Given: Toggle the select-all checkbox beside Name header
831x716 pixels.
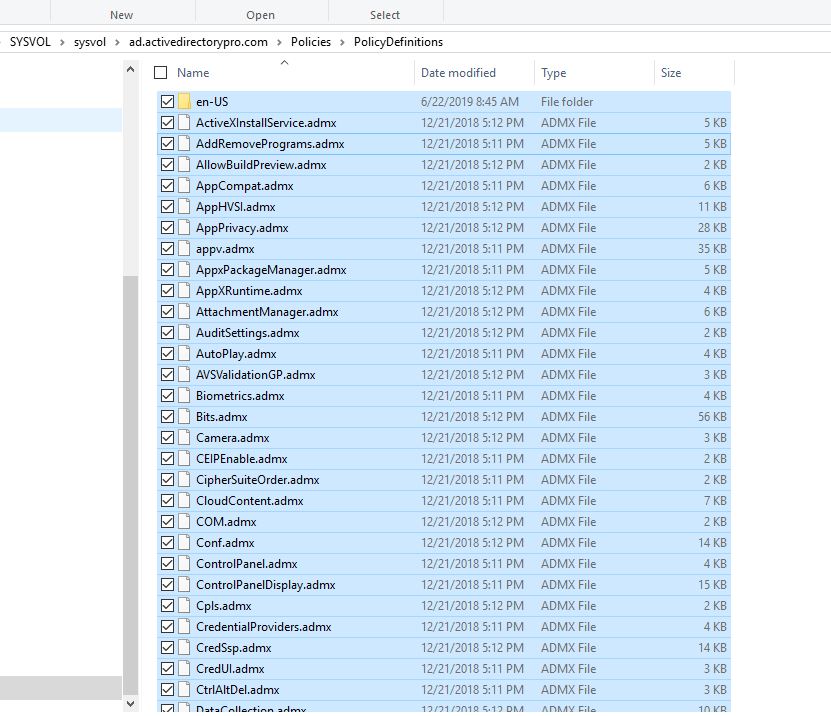Looking at the screenshot, I should pyautogui.click(x=161, y=73).
